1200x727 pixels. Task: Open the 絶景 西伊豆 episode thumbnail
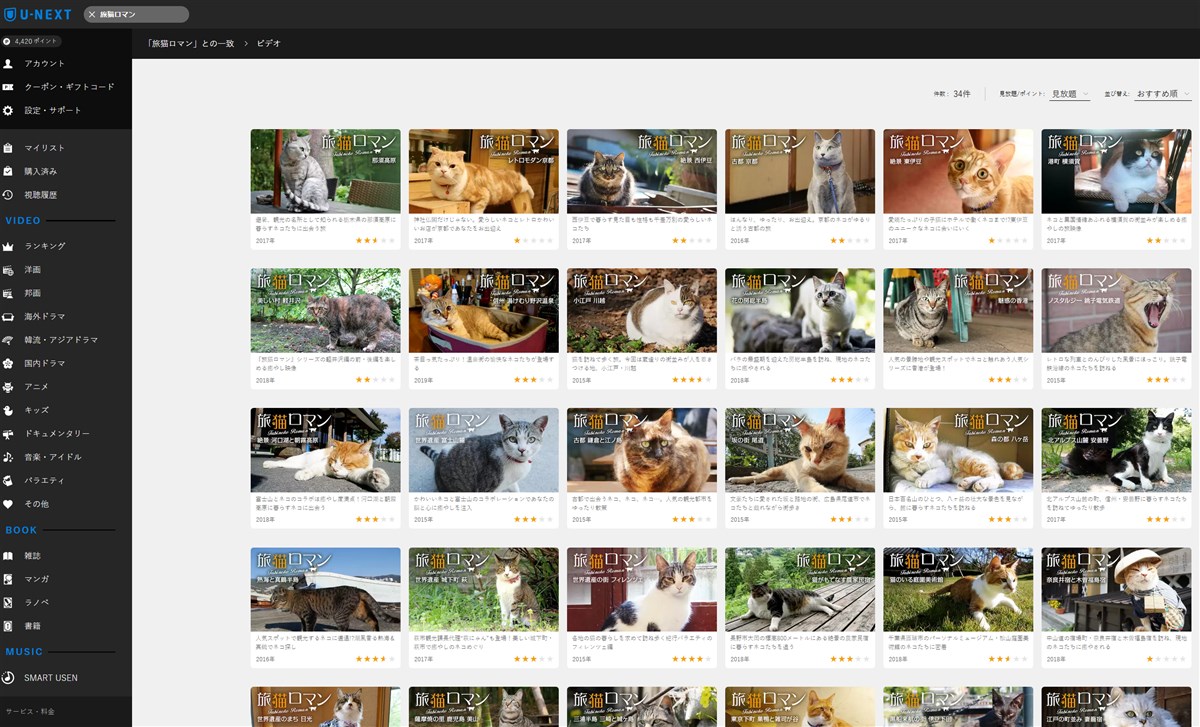(x=641, y=171)
